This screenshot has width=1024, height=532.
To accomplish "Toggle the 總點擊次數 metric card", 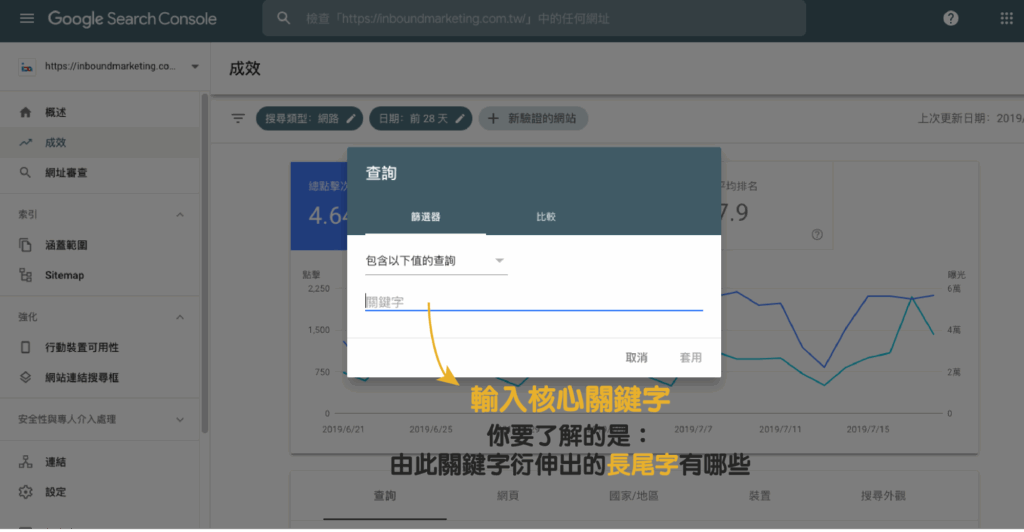I will point(319,206).
